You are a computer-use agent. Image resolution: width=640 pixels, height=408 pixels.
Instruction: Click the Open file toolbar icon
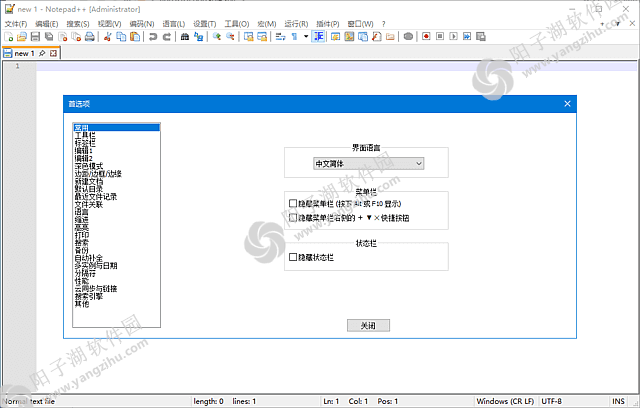point(22,37)
